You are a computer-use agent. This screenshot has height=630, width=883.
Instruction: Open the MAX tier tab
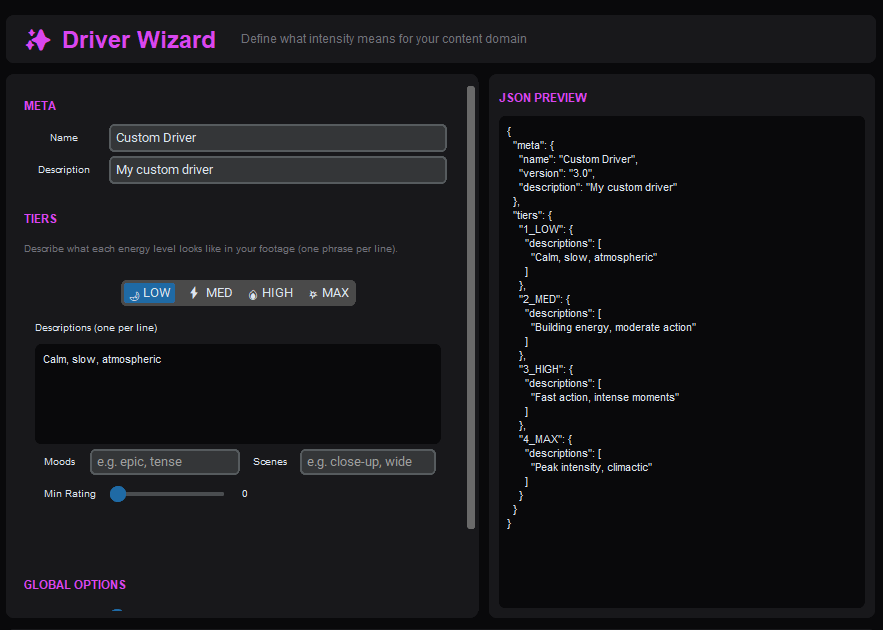click(328, 293)
